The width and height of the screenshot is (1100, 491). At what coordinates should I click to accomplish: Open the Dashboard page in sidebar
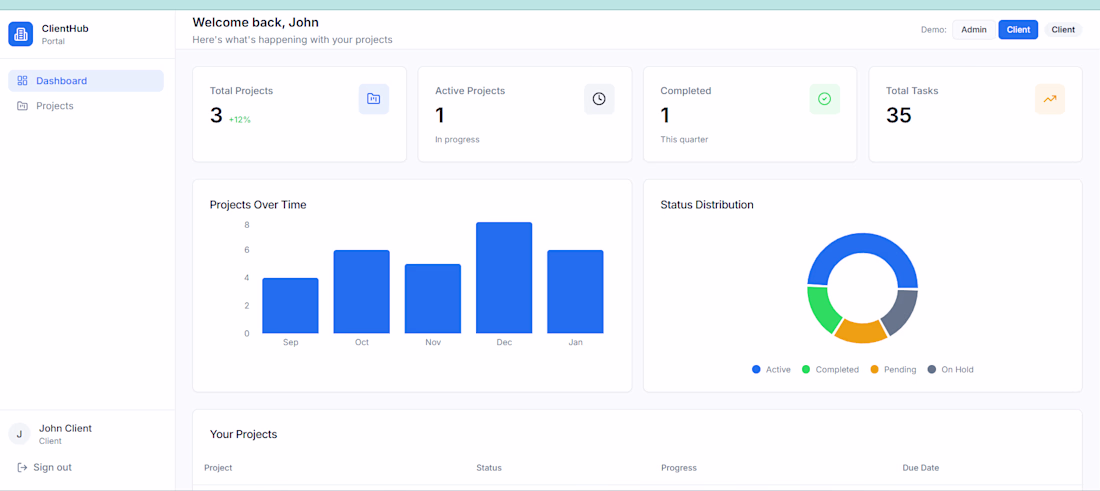pyautogui.click(x=86, y=81)
